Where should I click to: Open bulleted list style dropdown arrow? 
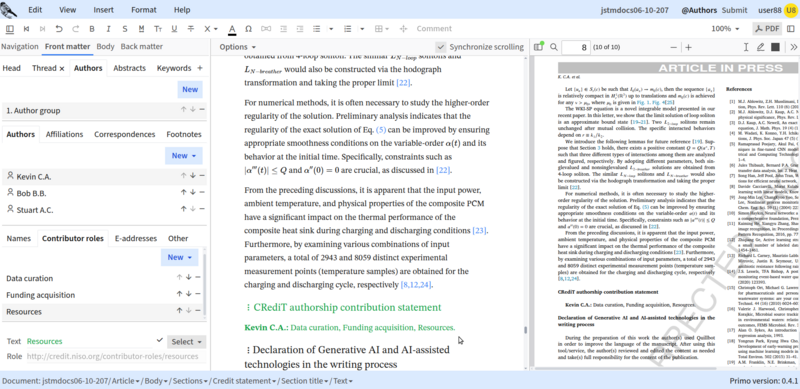331,29
